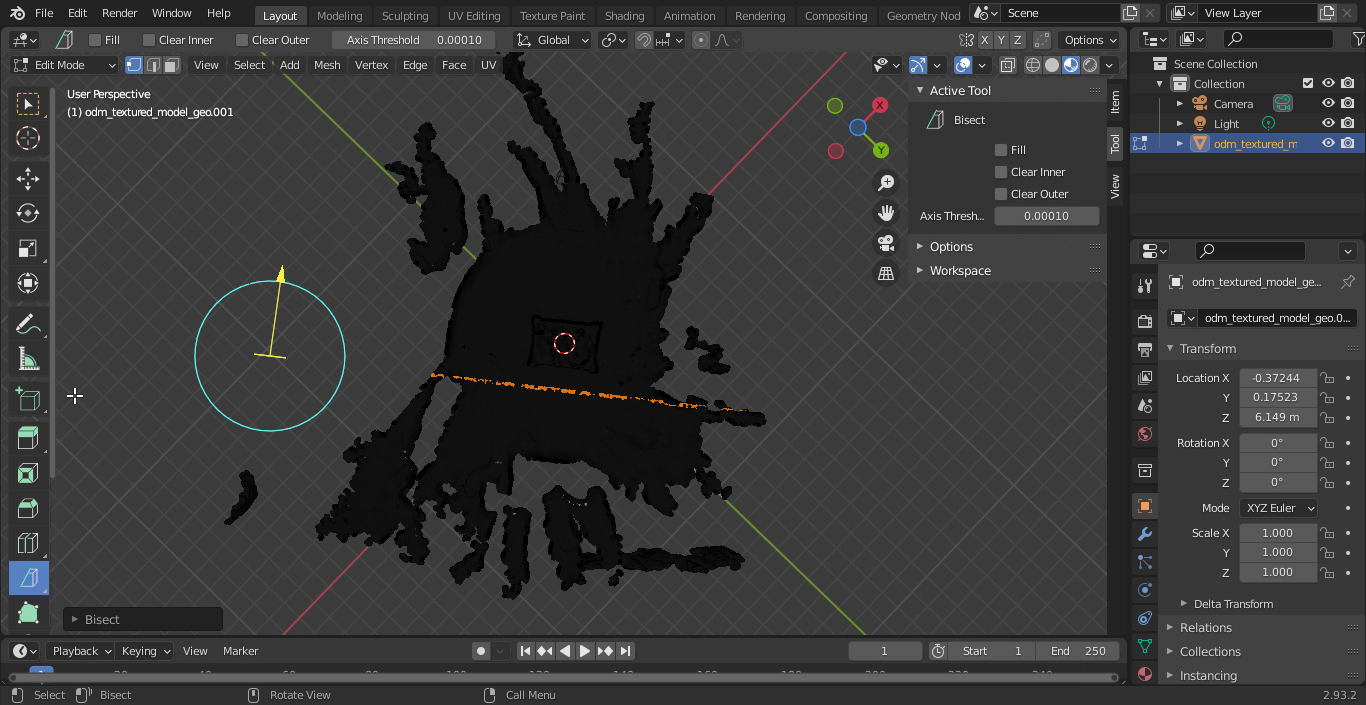Pick the Annotate pencil tool

coord(28,324)
